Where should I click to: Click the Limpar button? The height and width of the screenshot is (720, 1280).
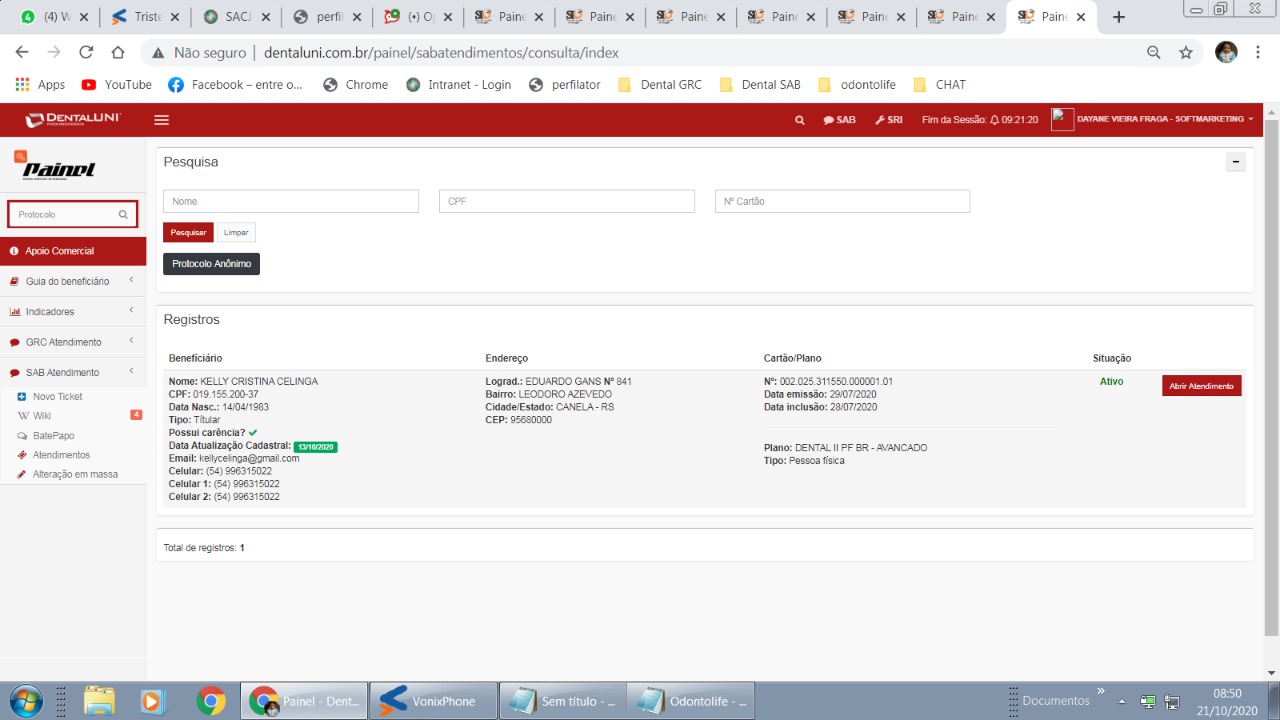[x=236, y=232]
